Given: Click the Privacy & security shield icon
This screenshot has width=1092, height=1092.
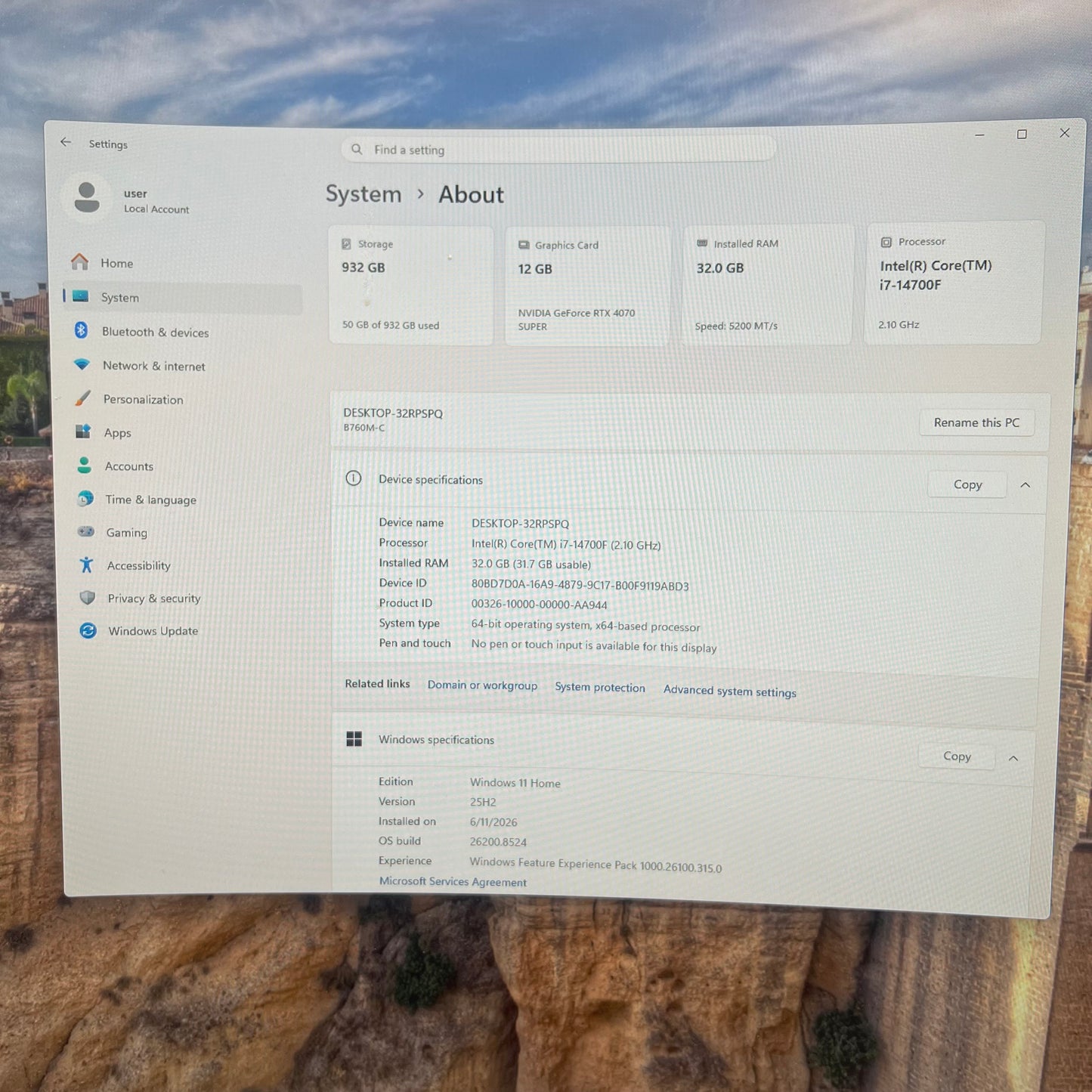Looking at the screenshot, I should click(x=88, y=598).
